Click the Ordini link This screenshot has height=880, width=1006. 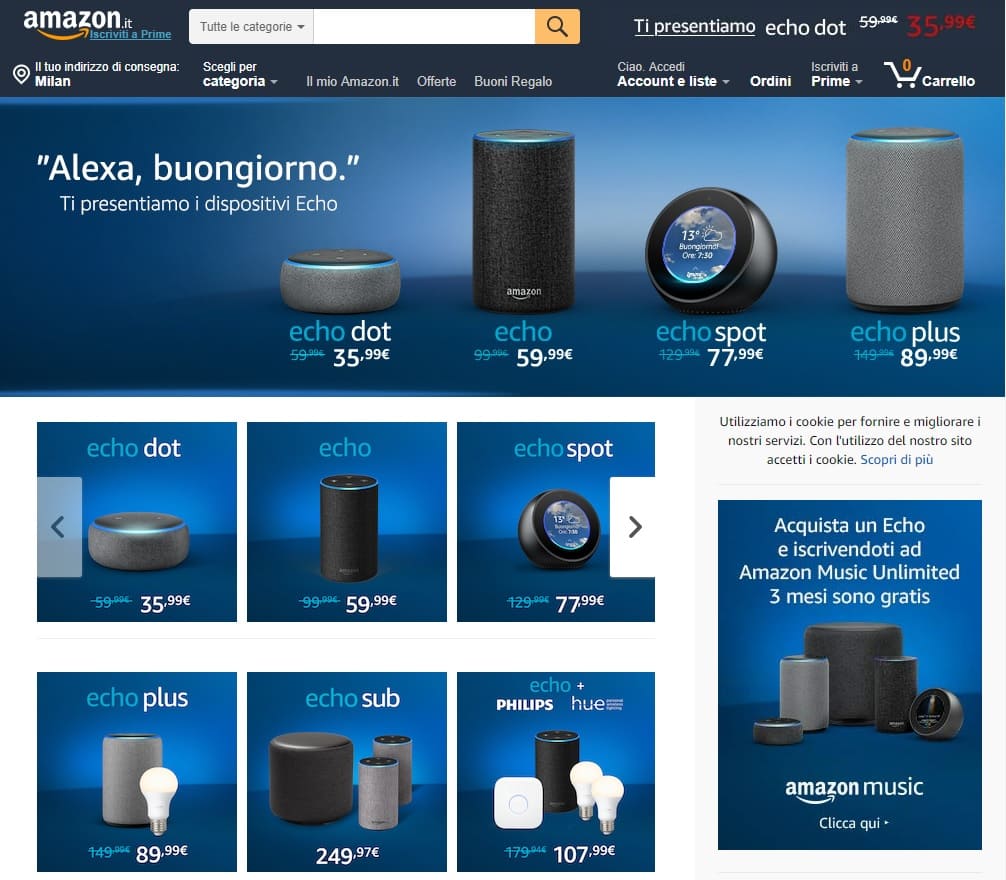(x=770, y=81)
